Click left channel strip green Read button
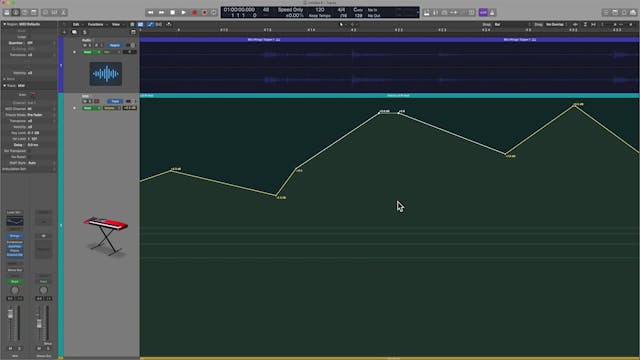Image resolution: width=640 pixels, height=360 pixels. point(15,282)
